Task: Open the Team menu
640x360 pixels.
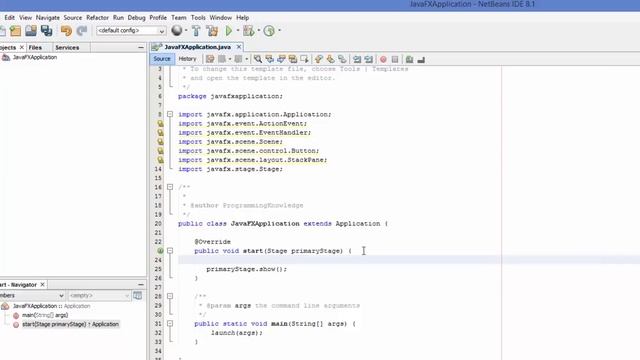Action: (179, 18)
